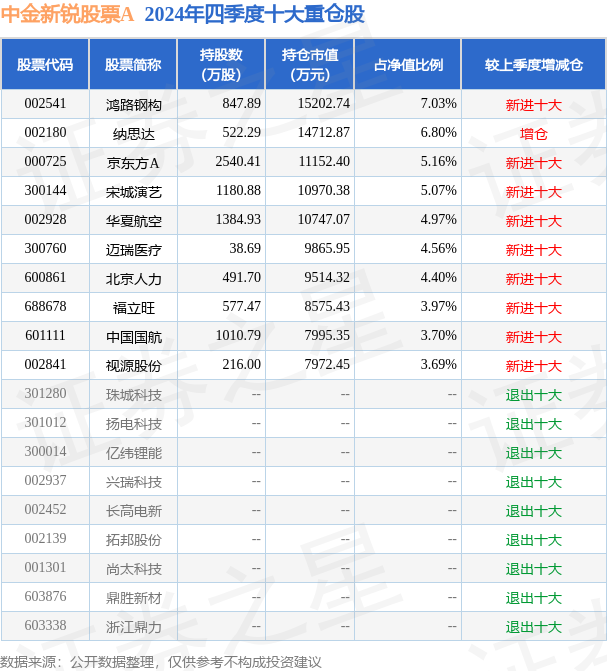Click the 股票简称 column header
Viewport: 607px width, 671px height.
tap(133, 65)
